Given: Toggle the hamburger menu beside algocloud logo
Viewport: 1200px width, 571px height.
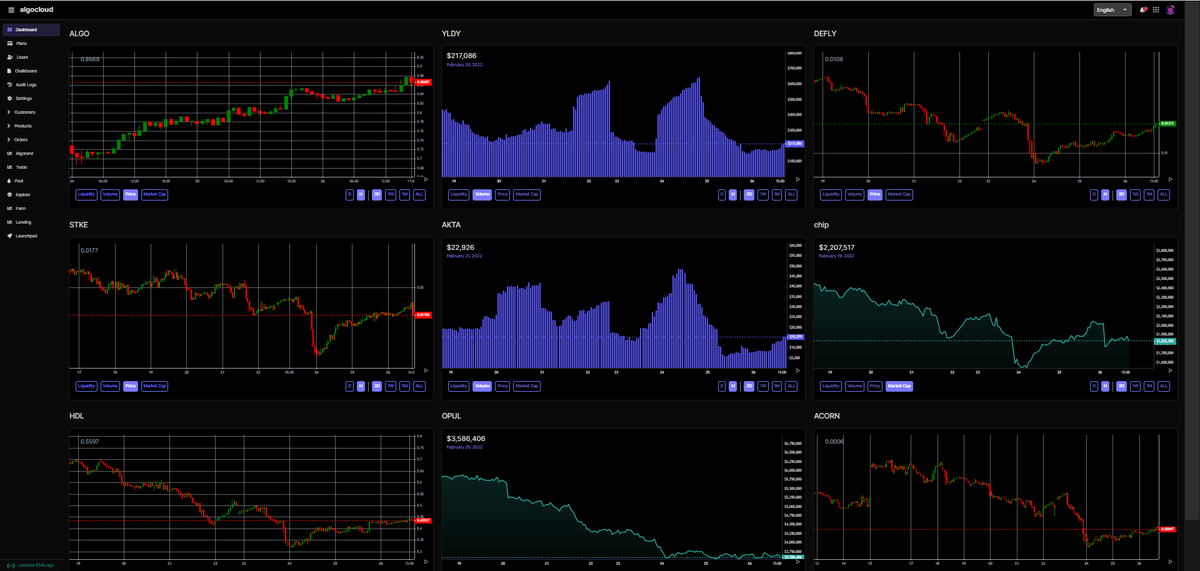Looking at the screenshot, I should tap(10, 10).
